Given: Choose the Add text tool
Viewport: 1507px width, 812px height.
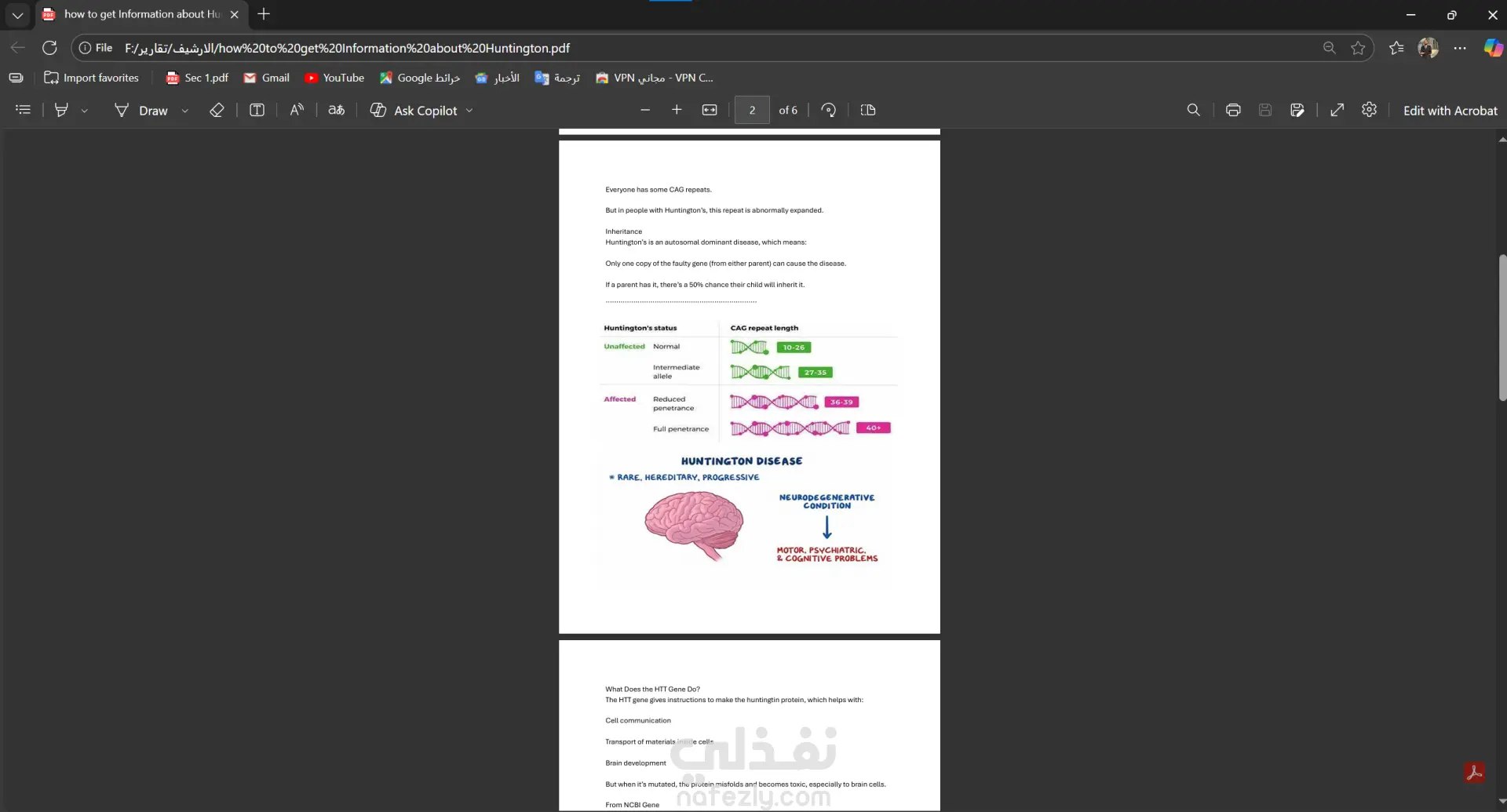Looking at the screenshot, I should click(x=257, y=111).
